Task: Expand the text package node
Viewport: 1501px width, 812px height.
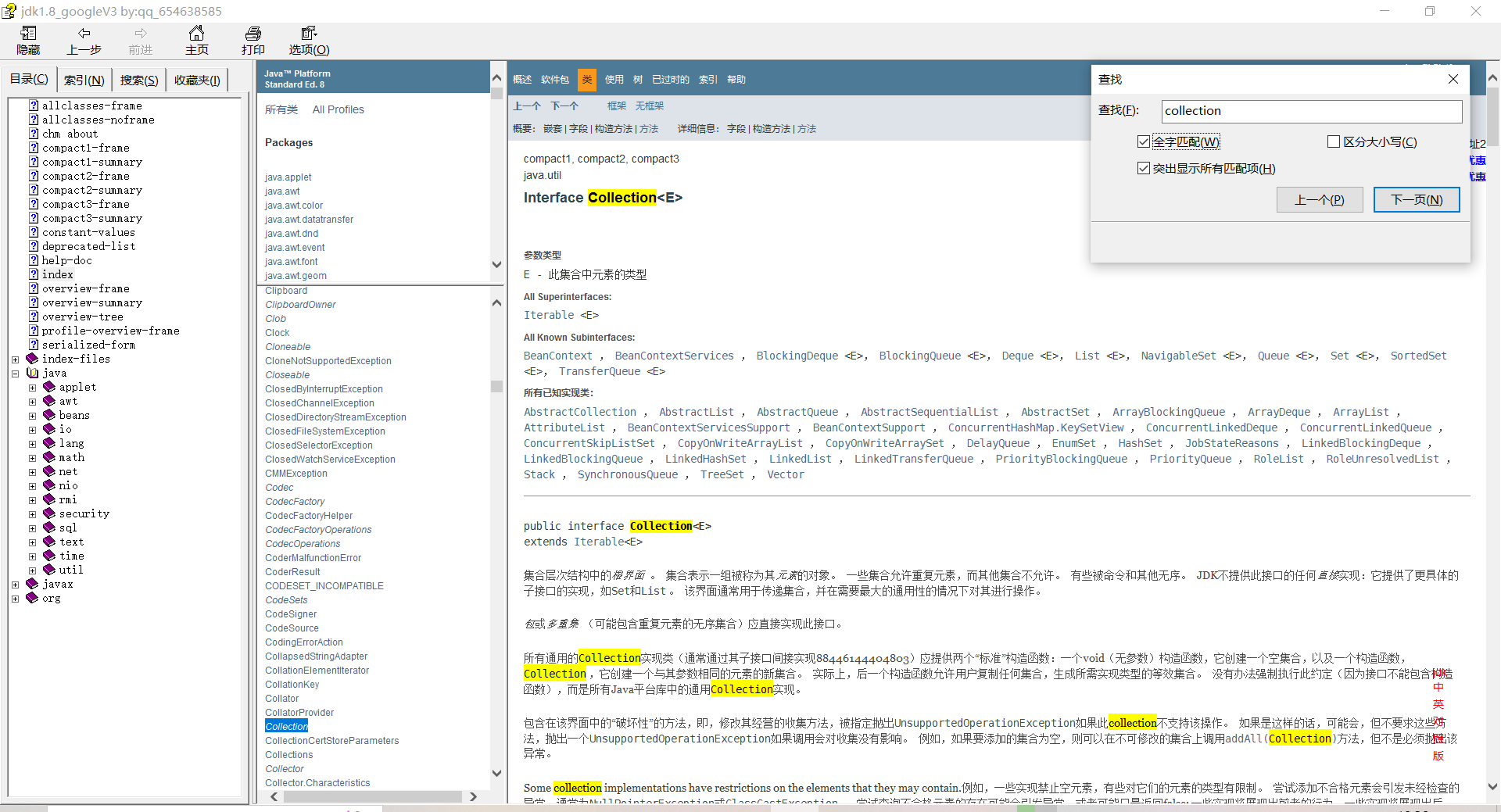Action: click(32, 542)
